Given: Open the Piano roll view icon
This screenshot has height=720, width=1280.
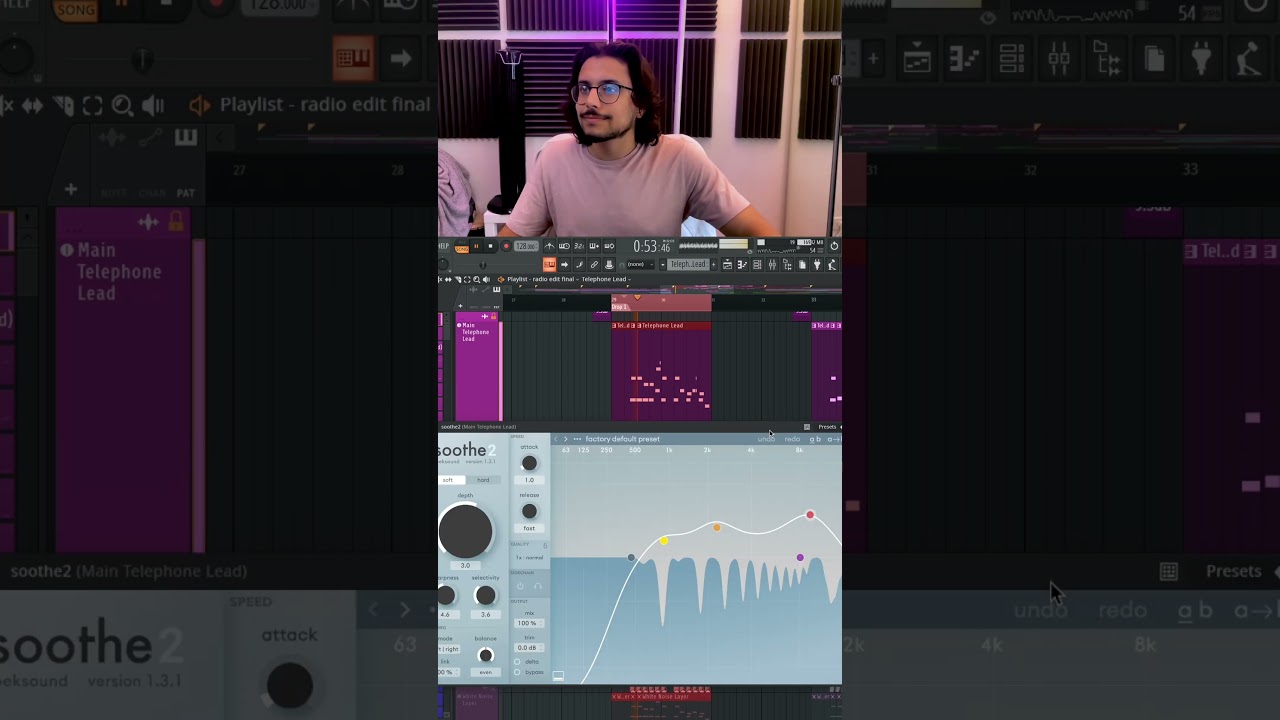Looking at the screenshot, I should click(x=742, y=265).
